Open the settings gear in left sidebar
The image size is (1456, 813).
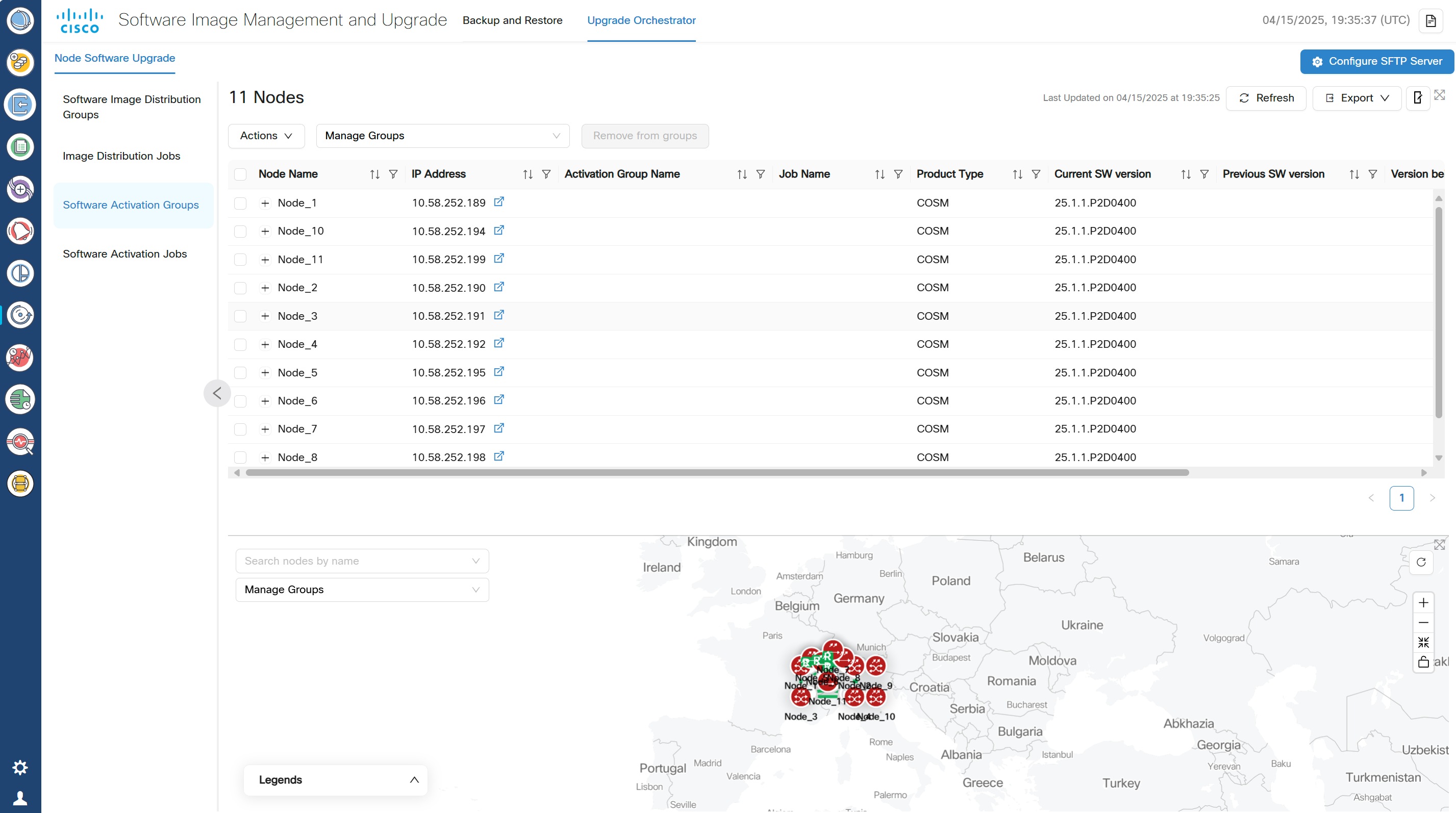(20, 767)
